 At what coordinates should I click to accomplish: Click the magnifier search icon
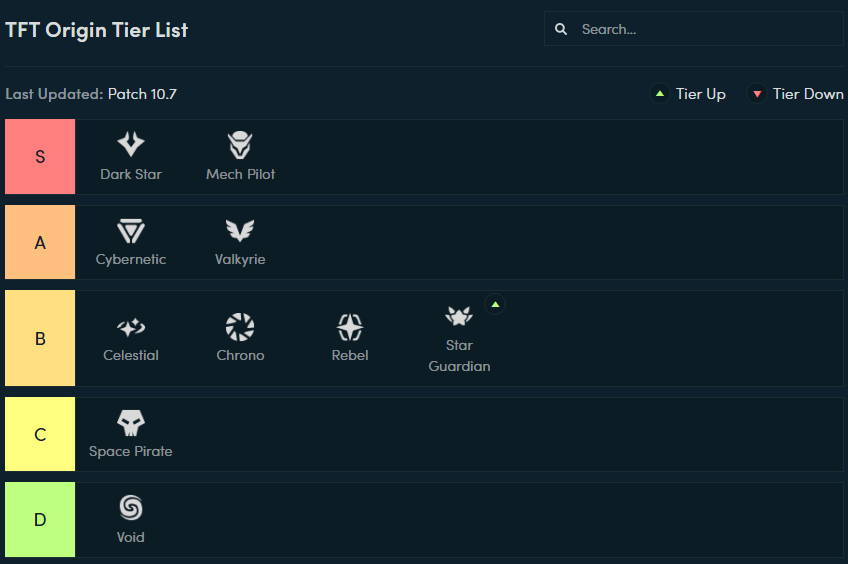click(x=561, y=29)
